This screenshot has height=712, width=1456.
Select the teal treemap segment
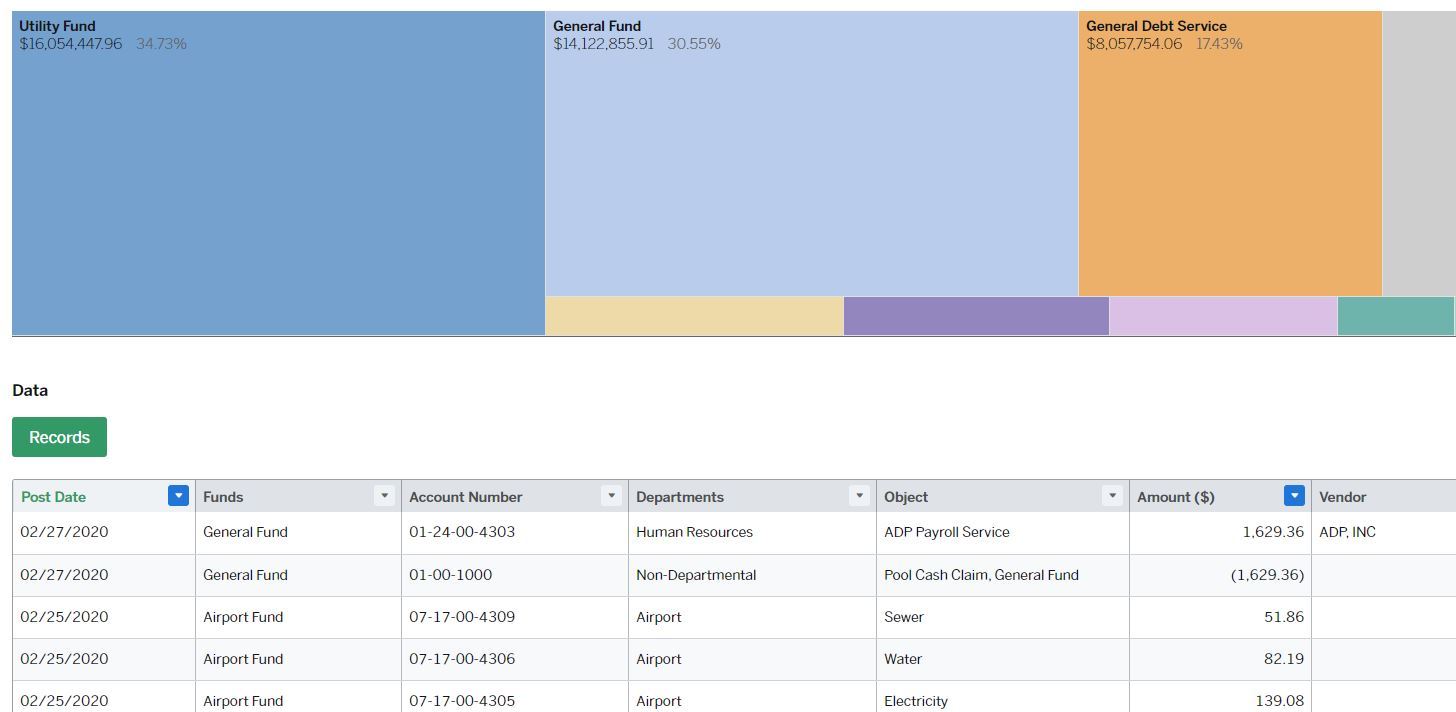[x=1398, y=315]
